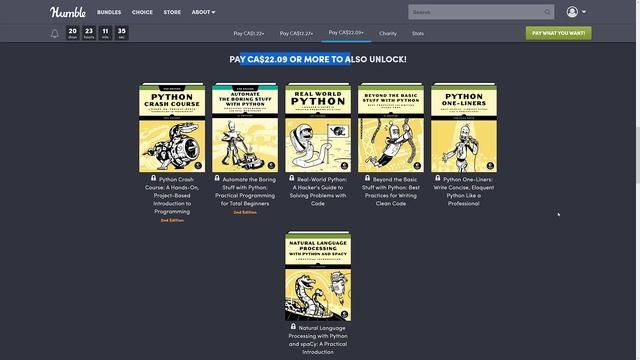640x360 pixels.
Task: Switch to the Charity tab
Action: pyautogui.click(x=388, y=33)
